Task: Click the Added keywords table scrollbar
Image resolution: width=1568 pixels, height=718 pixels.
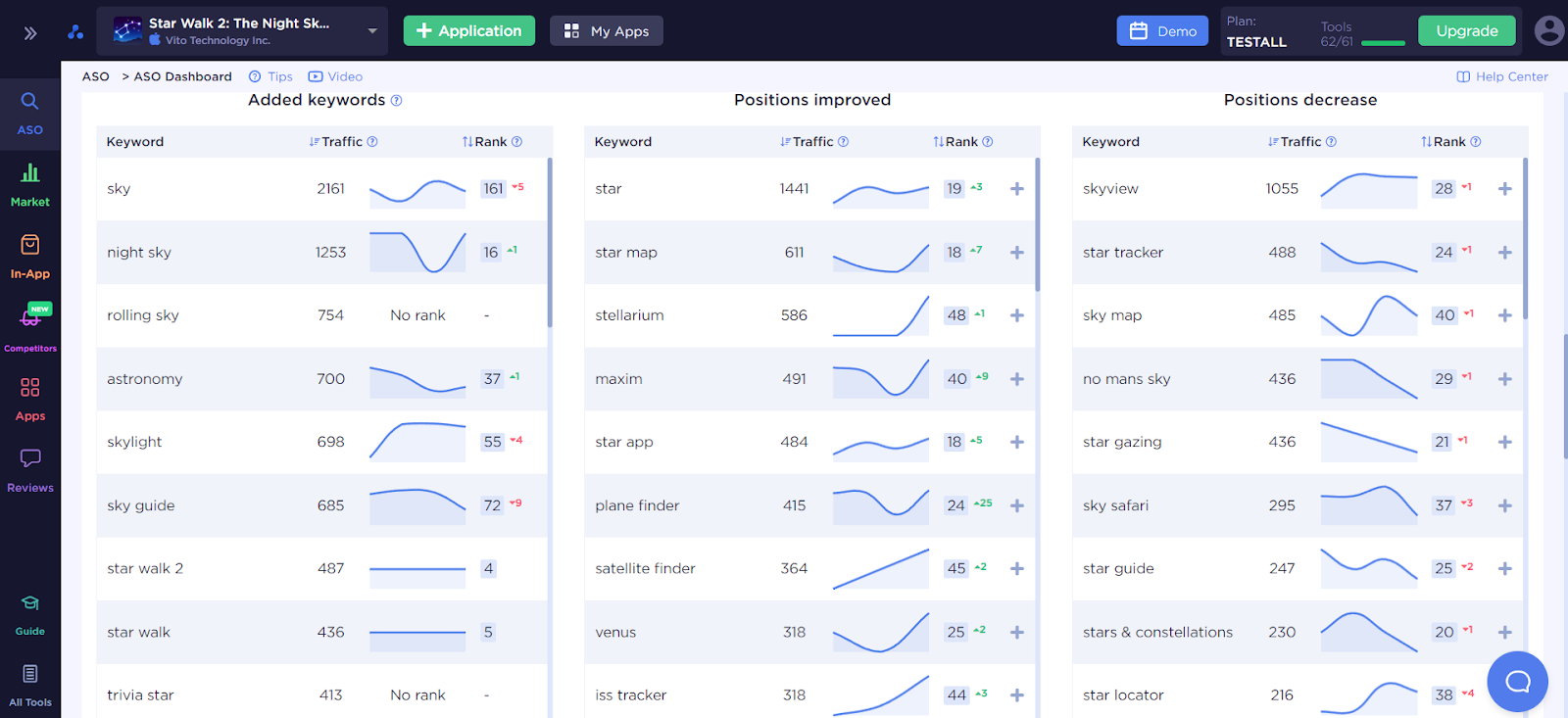Action: point(550,242)
